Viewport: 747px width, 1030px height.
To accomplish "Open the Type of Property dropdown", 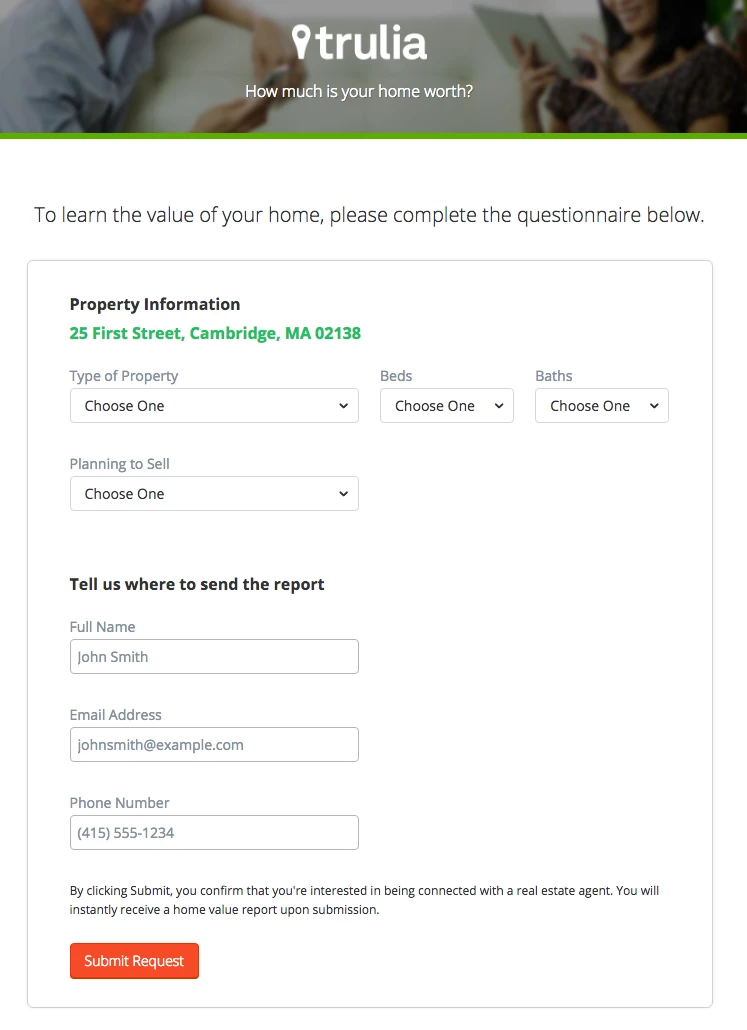I will tap(214, 405).
